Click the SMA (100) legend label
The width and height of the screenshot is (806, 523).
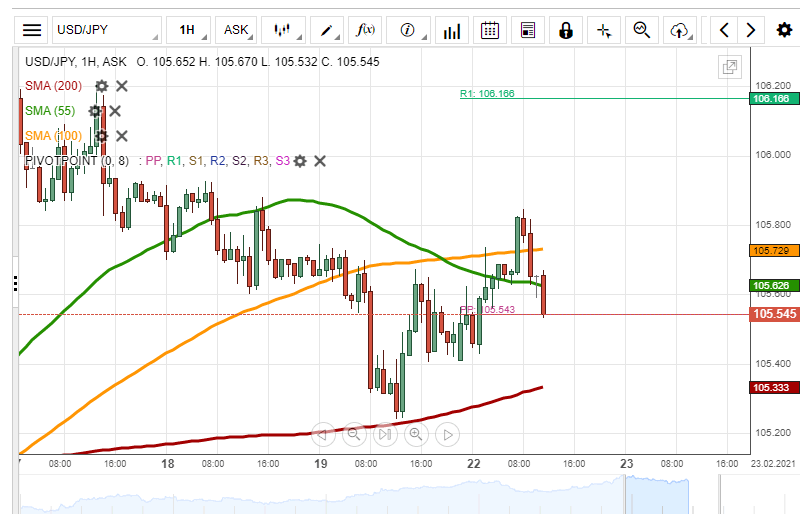tap(53, 136)
